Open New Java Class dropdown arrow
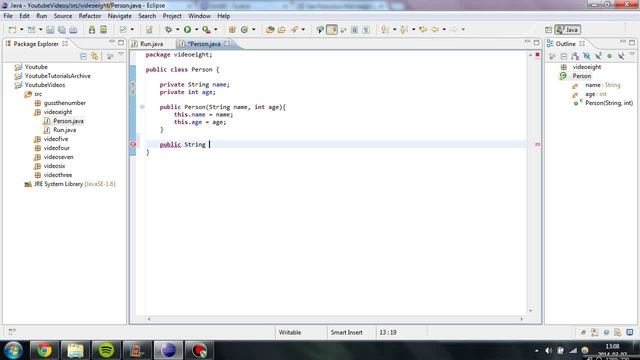 (253, 29)
